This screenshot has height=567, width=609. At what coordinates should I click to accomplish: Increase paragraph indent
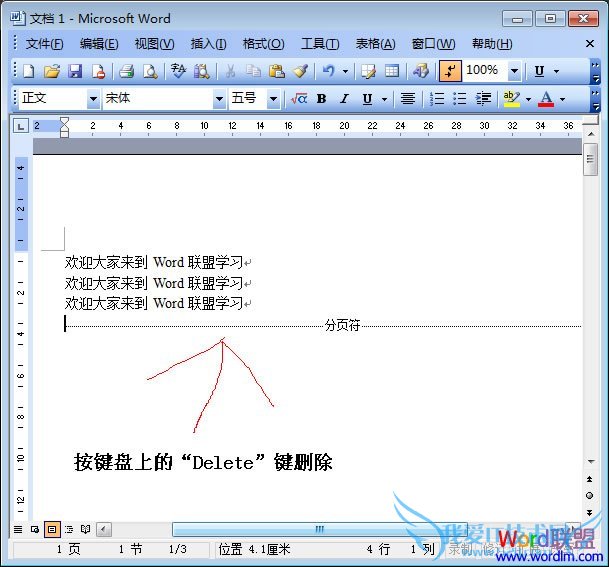[x=484, y=99]
